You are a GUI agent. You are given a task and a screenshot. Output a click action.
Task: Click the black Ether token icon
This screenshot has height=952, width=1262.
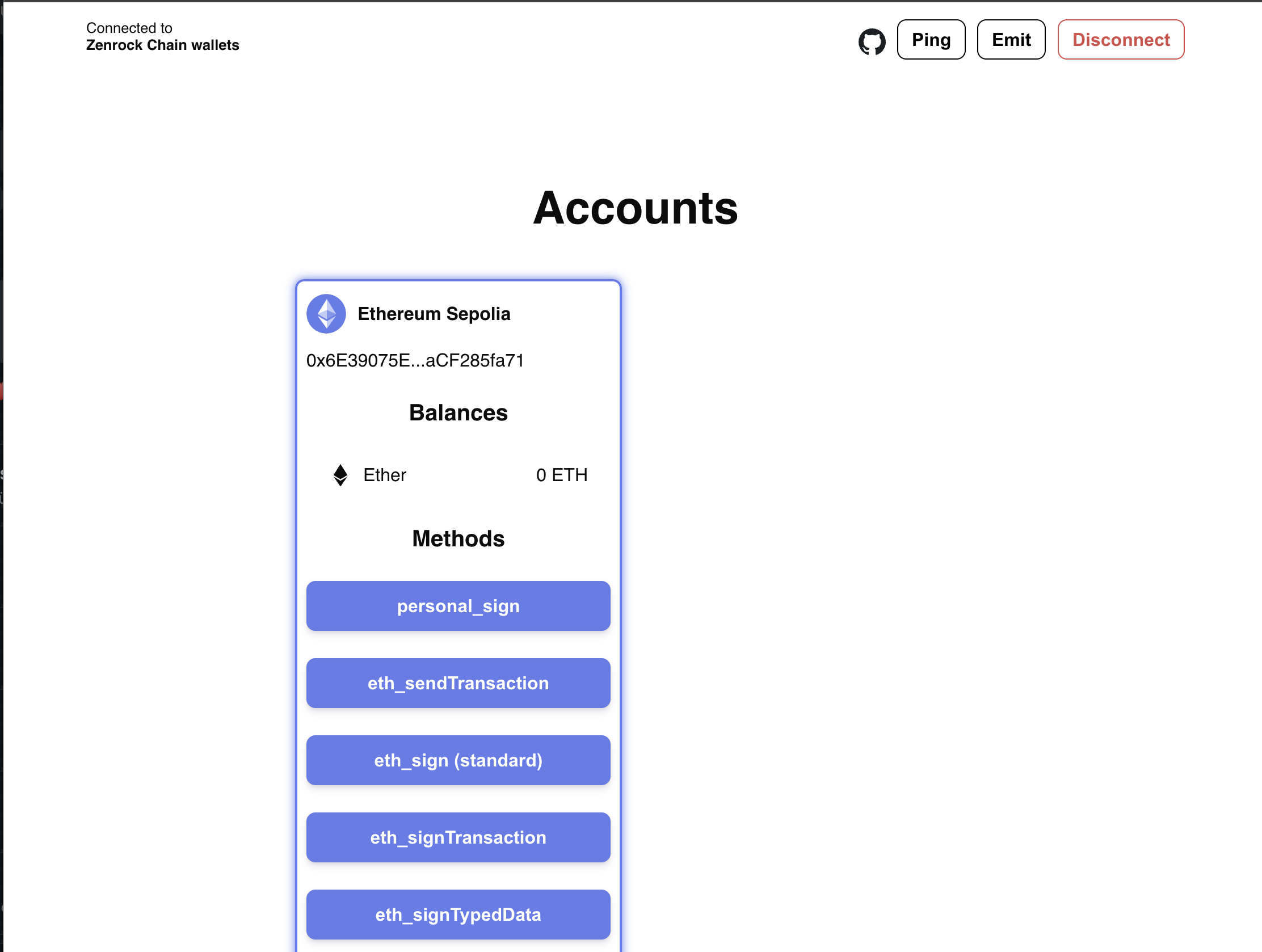click(x=340, y=475)
